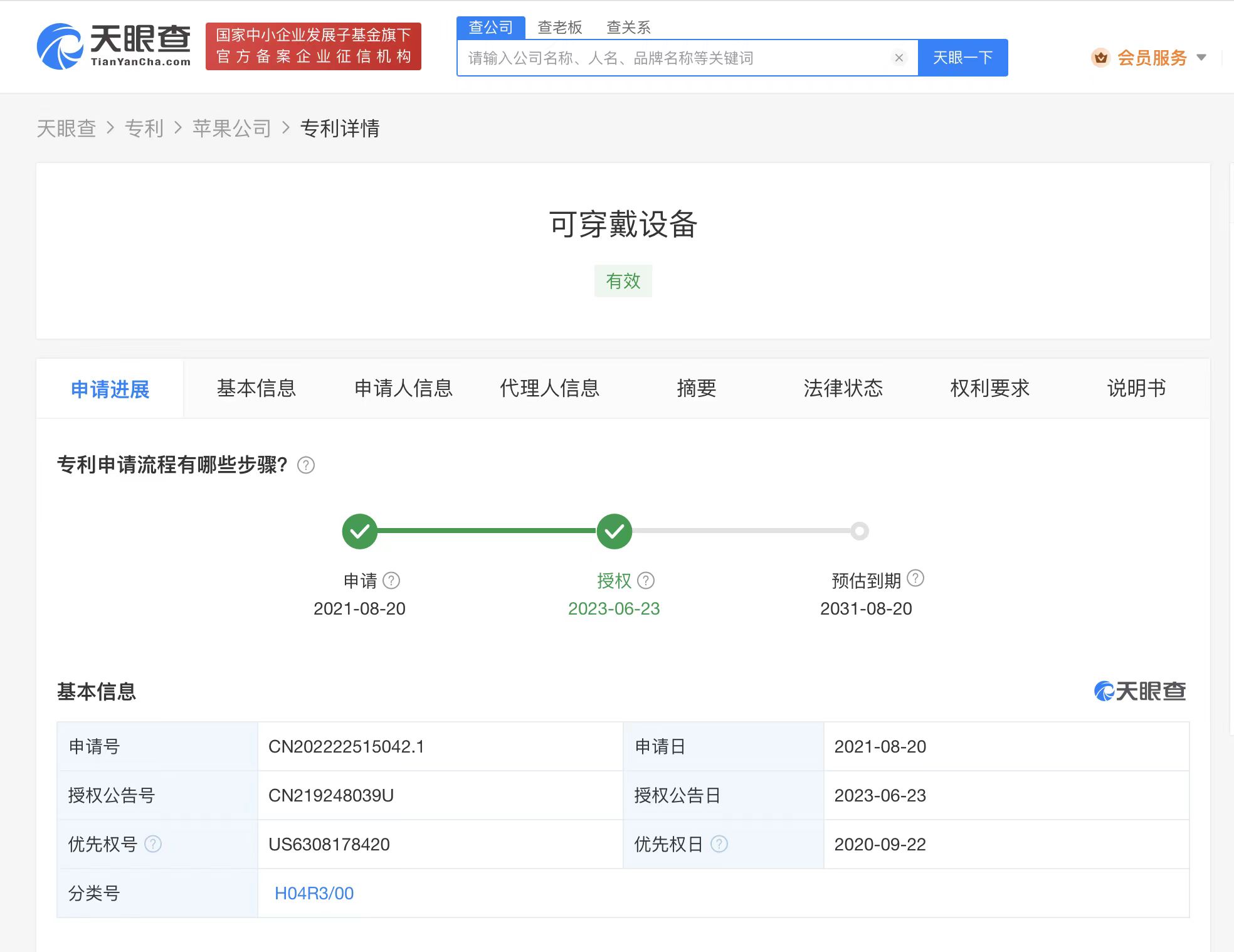Open the 代理人信息 tab
1234x952 pixels.
[x=550, y=389]
